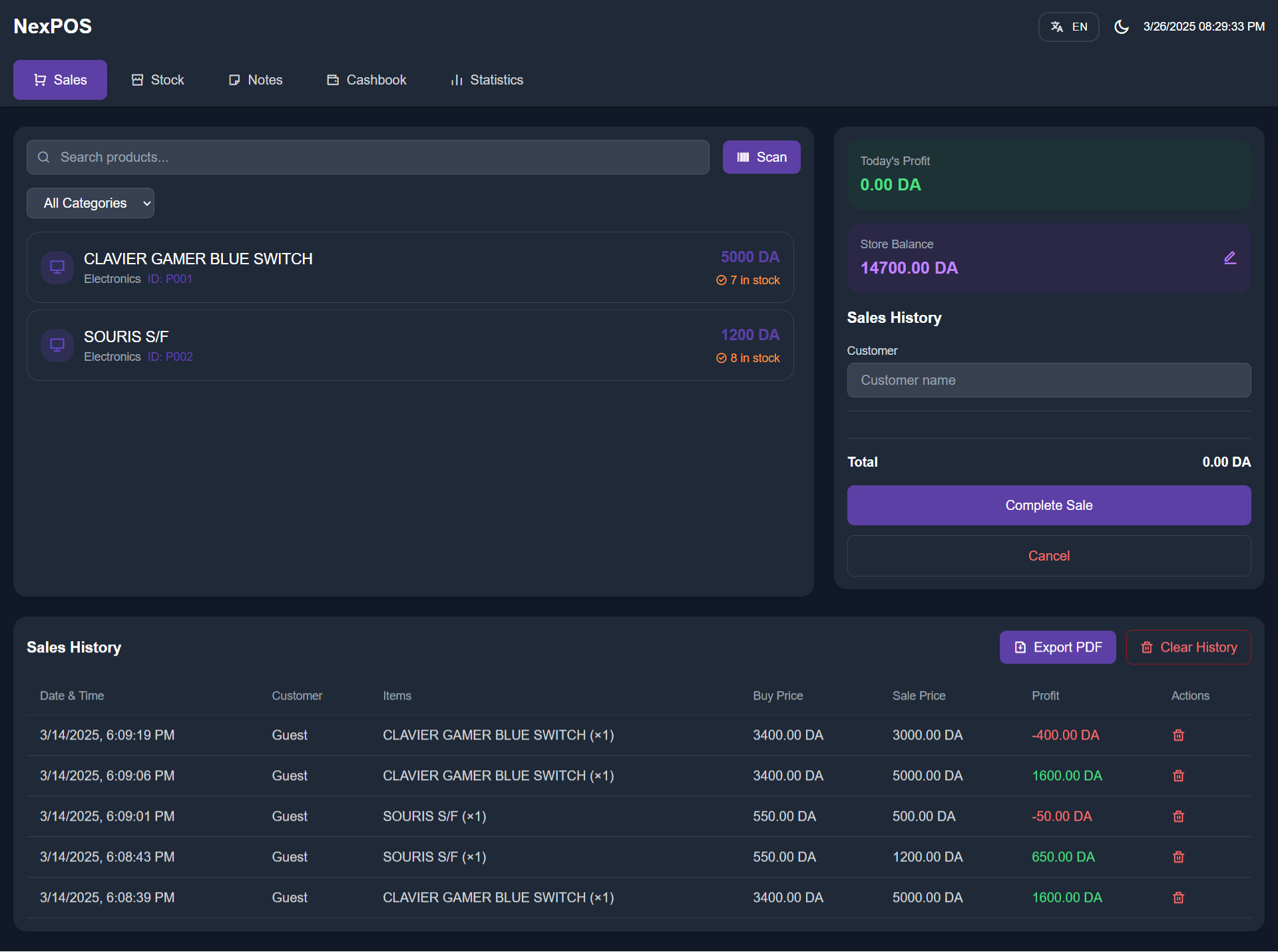Screen dimensions: 1278x952
Task: Add CLAVIER GAMER BLUE SWITCH product card
Action: 410,267
